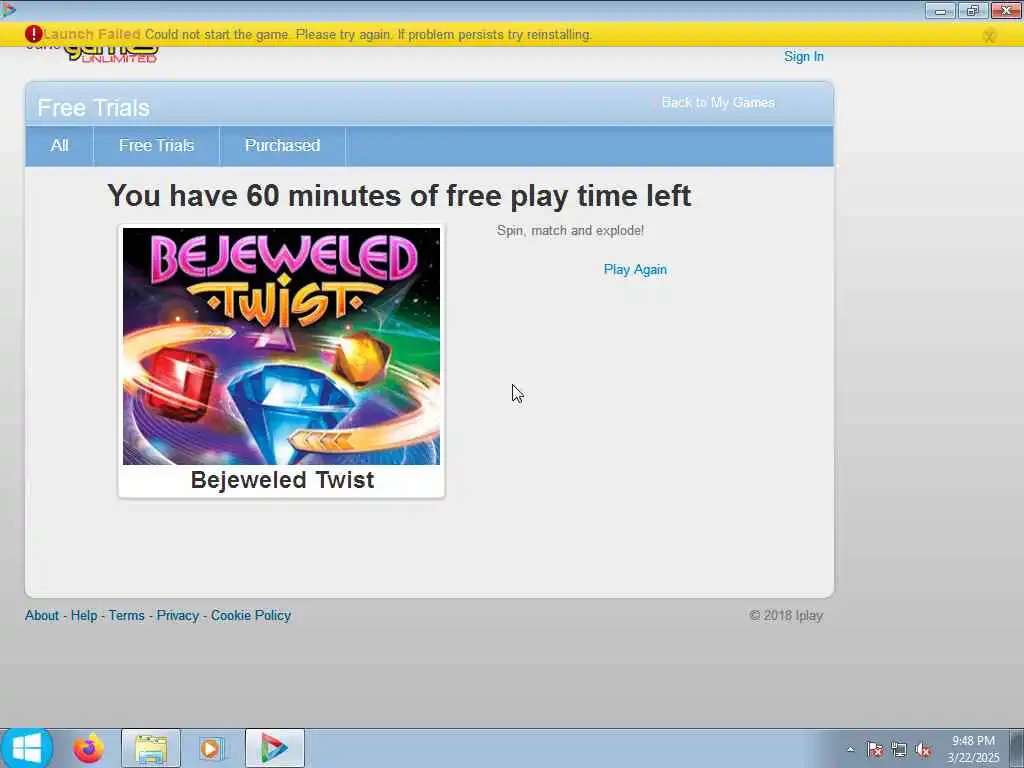Viewport: 1024px width, 768px height.
Task: Click the Free Trials panel heading
Action: pos(93,108)
